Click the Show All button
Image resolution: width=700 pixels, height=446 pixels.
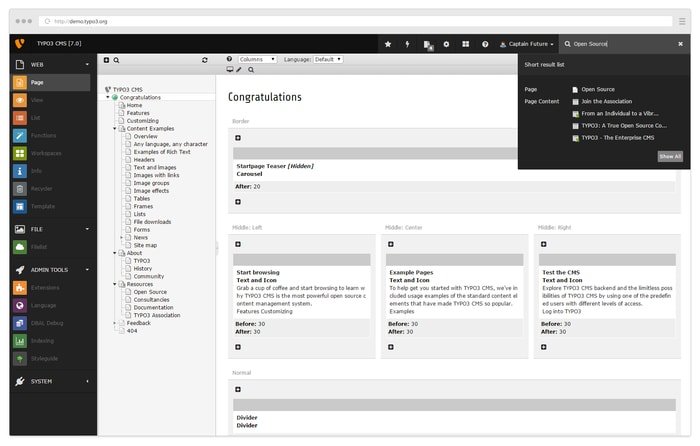[670, 157]
